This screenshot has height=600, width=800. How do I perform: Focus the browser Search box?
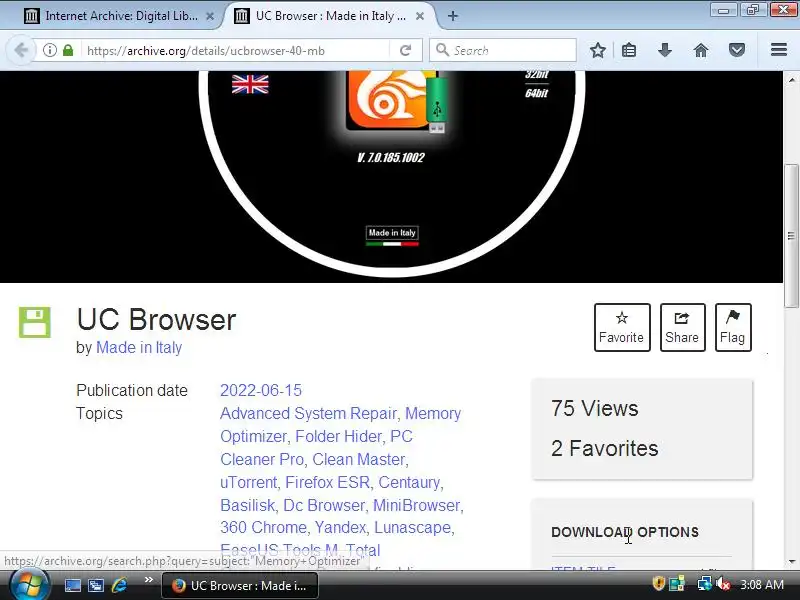pyautogui.click(x=503, y=51)
